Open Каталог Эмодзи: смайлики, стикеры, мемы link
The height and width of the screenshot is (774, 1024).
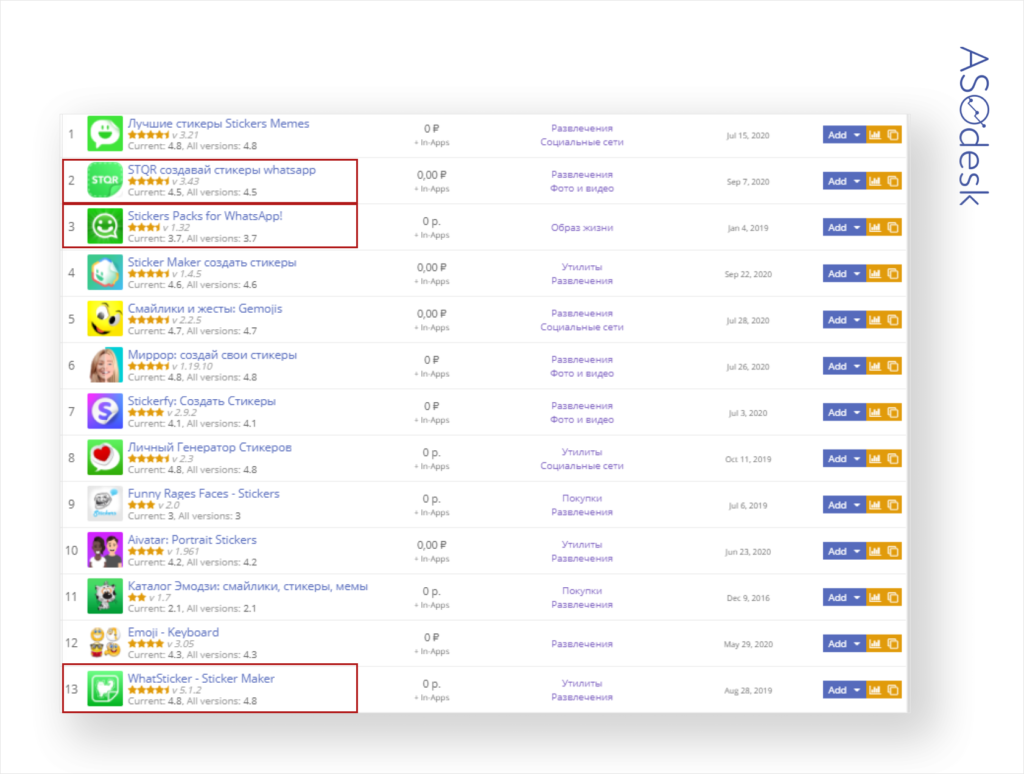pyautogui.click(x=248, y=586)
